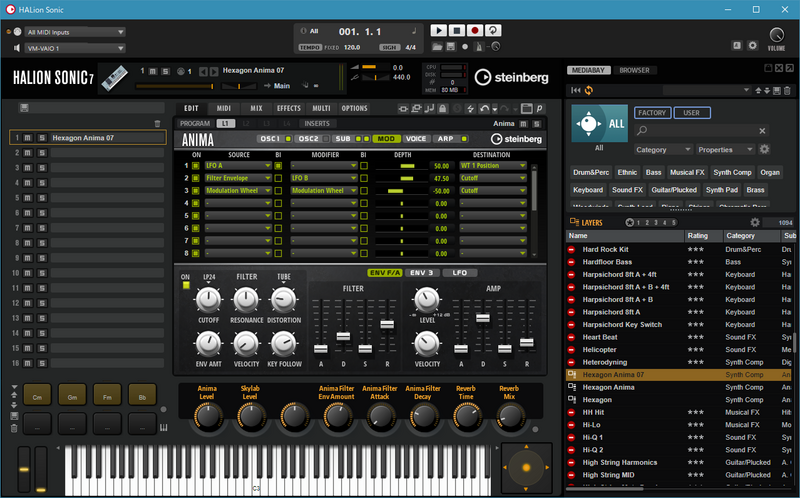Click the ENV 3 page button

pyautogui.click(x=421, y=273)
